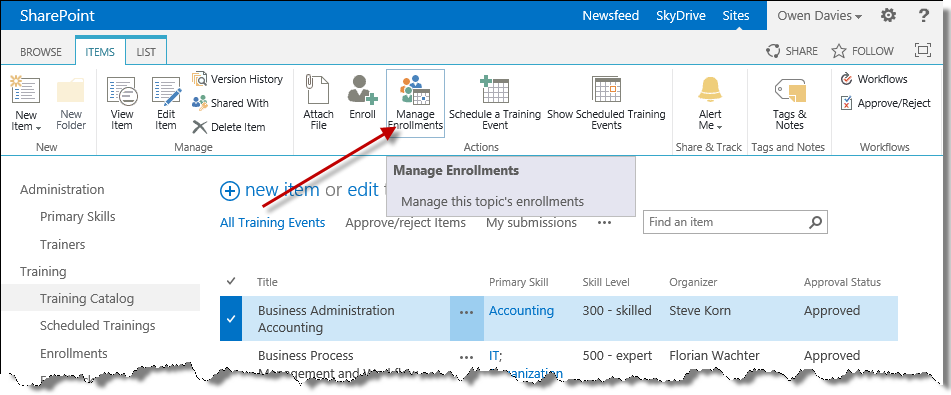This screenshot has height=395, width=951.
Task: Click the Edit Item ribbon icon
Action: 166,91
